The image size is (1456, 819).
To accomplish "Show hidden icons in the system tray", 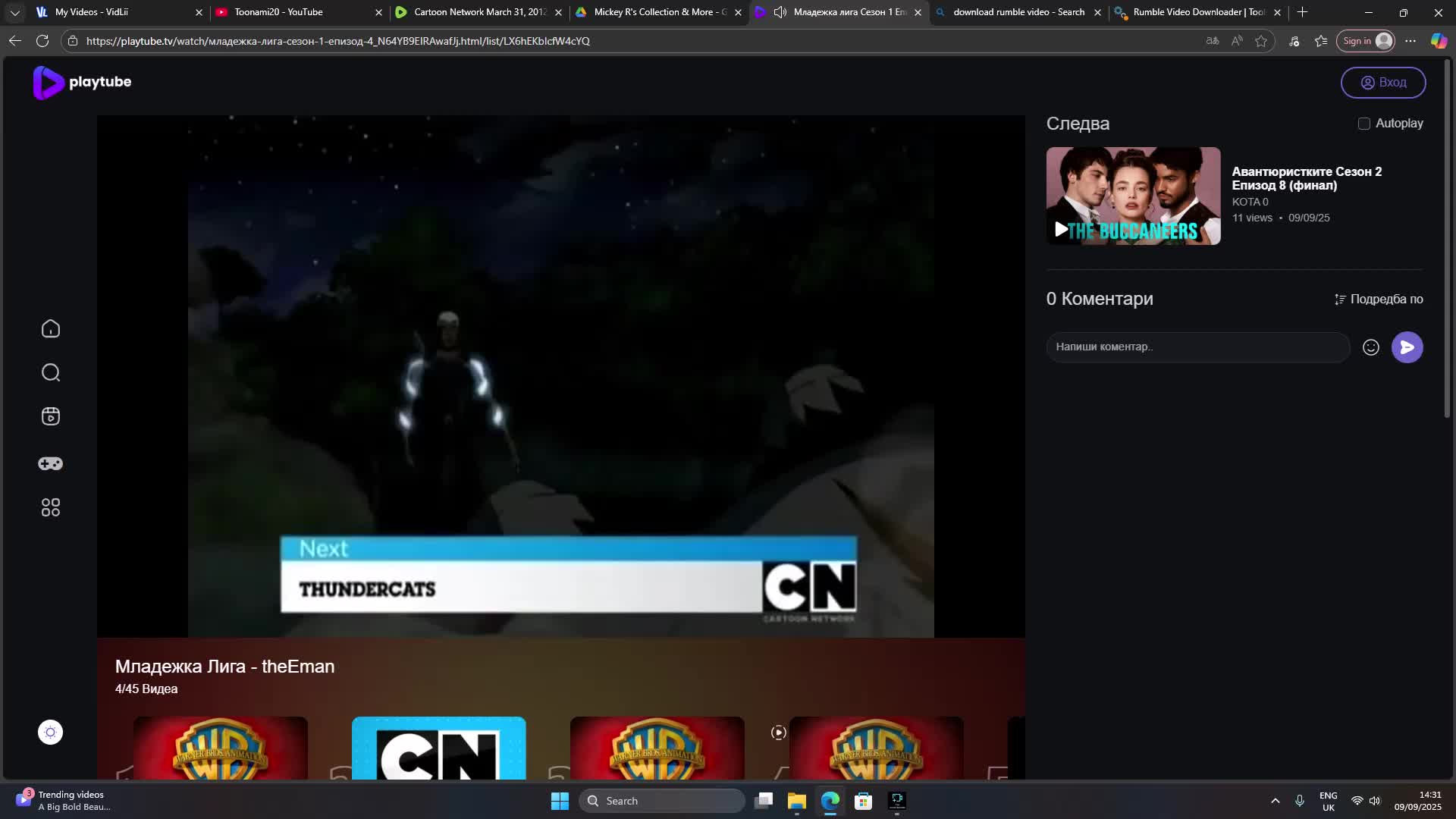I will (1275, 800).
